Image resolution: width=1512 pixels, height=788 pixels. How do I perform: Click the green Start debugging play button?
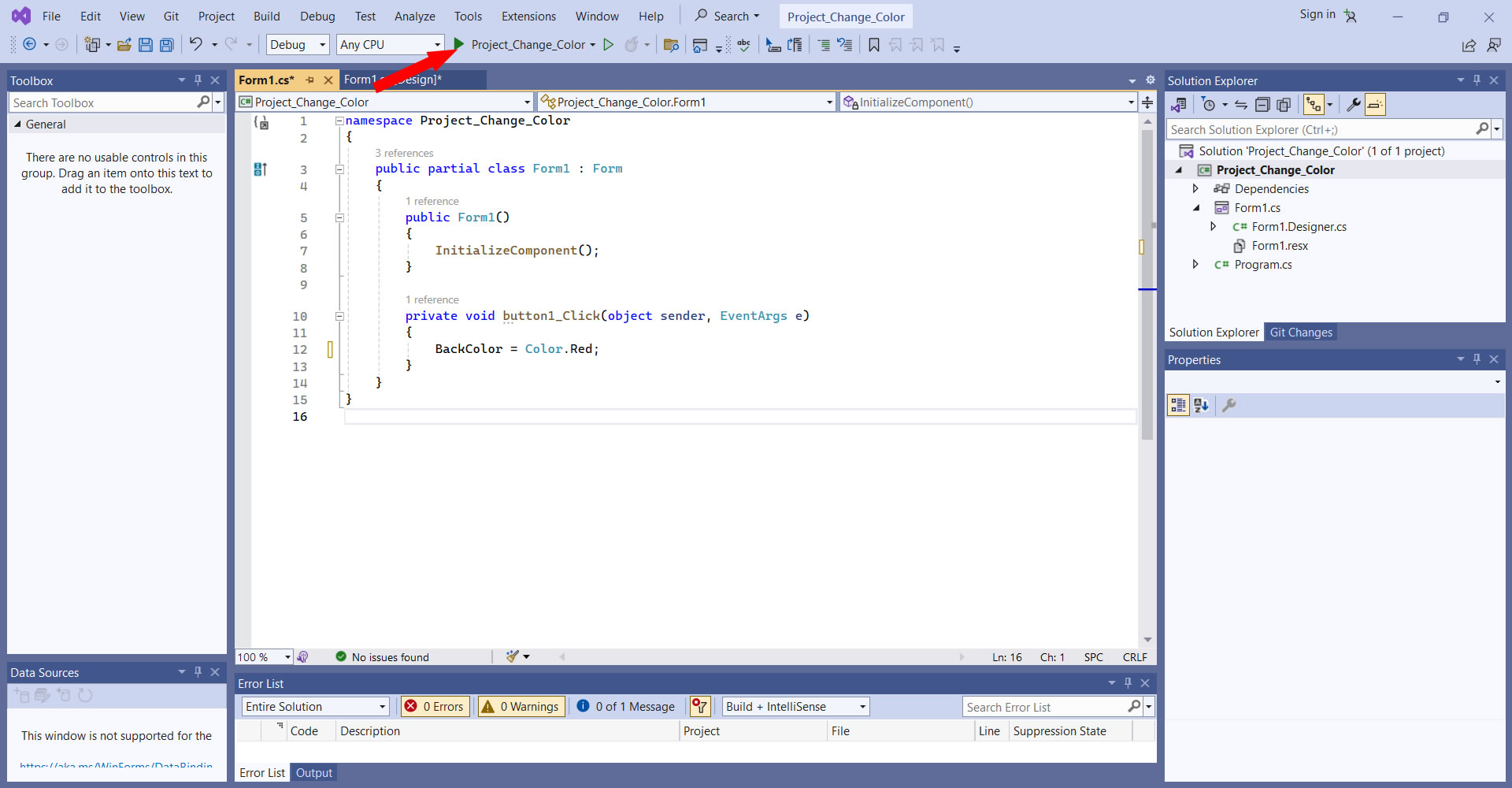click(x=458, y=45)
